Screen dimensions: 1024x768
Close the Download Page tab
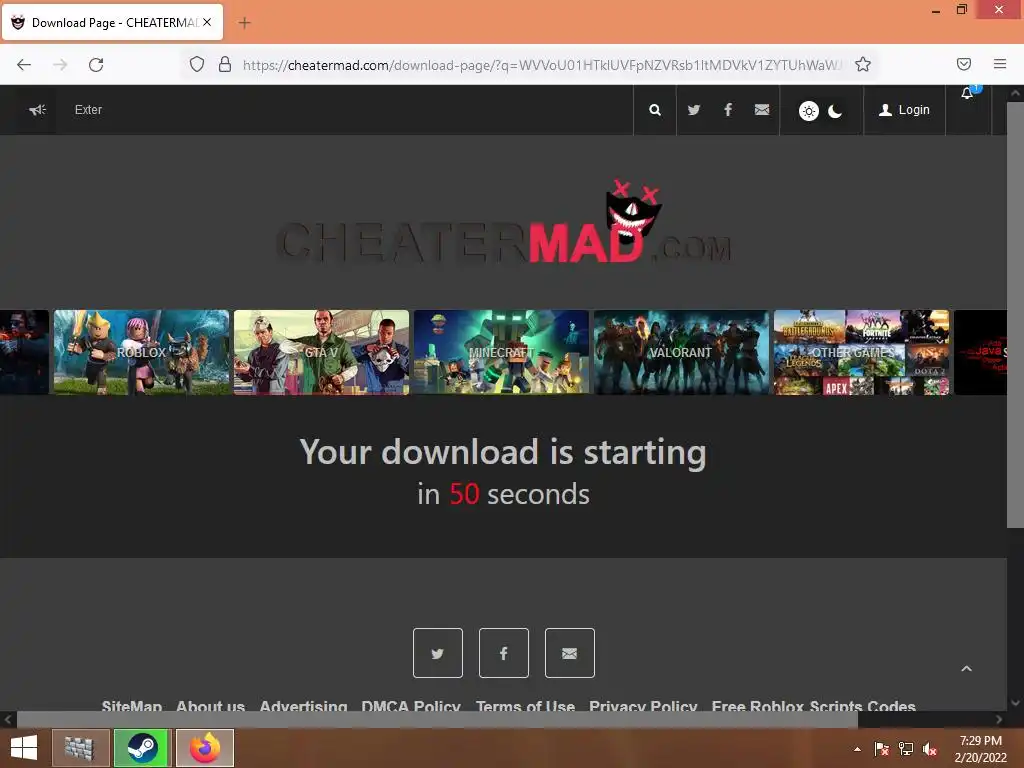pos(207,22)
